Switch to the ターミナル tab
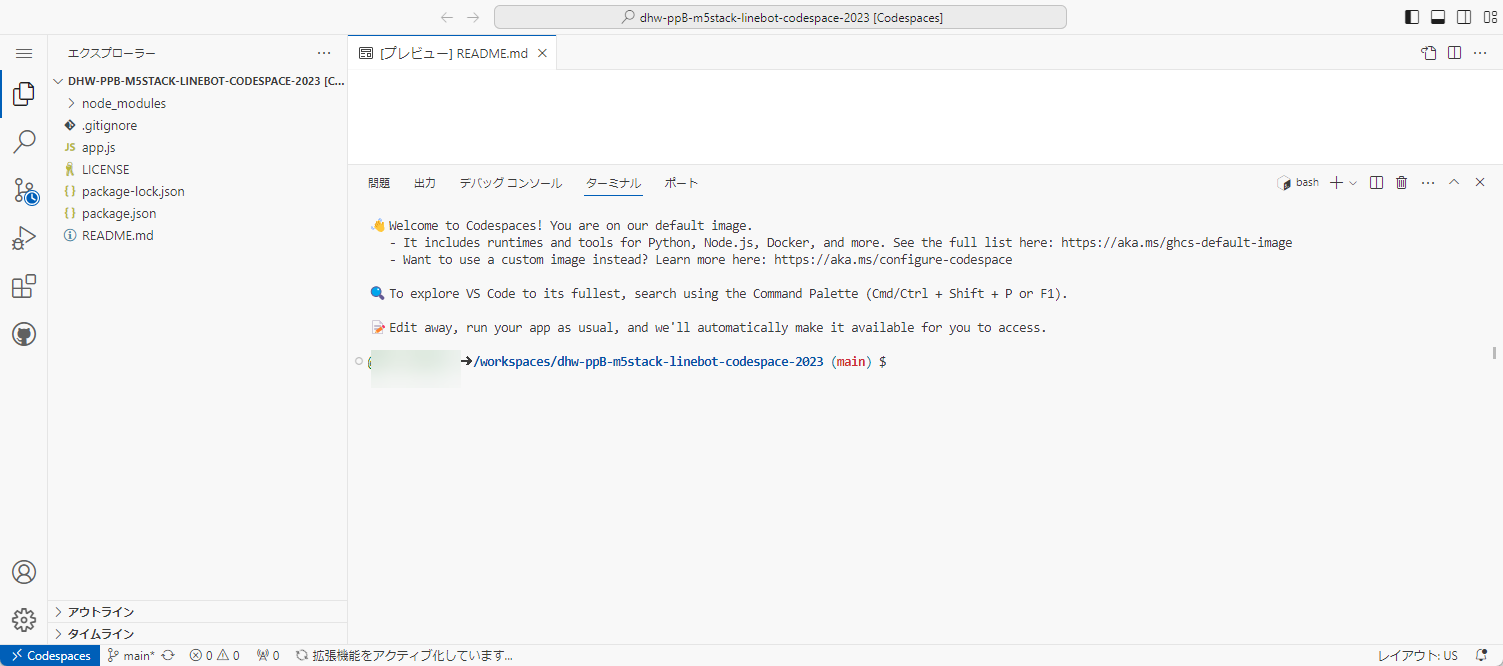The height and width of the screenshot is (666, 1503). pyautogui.click(x=613, y=183)
